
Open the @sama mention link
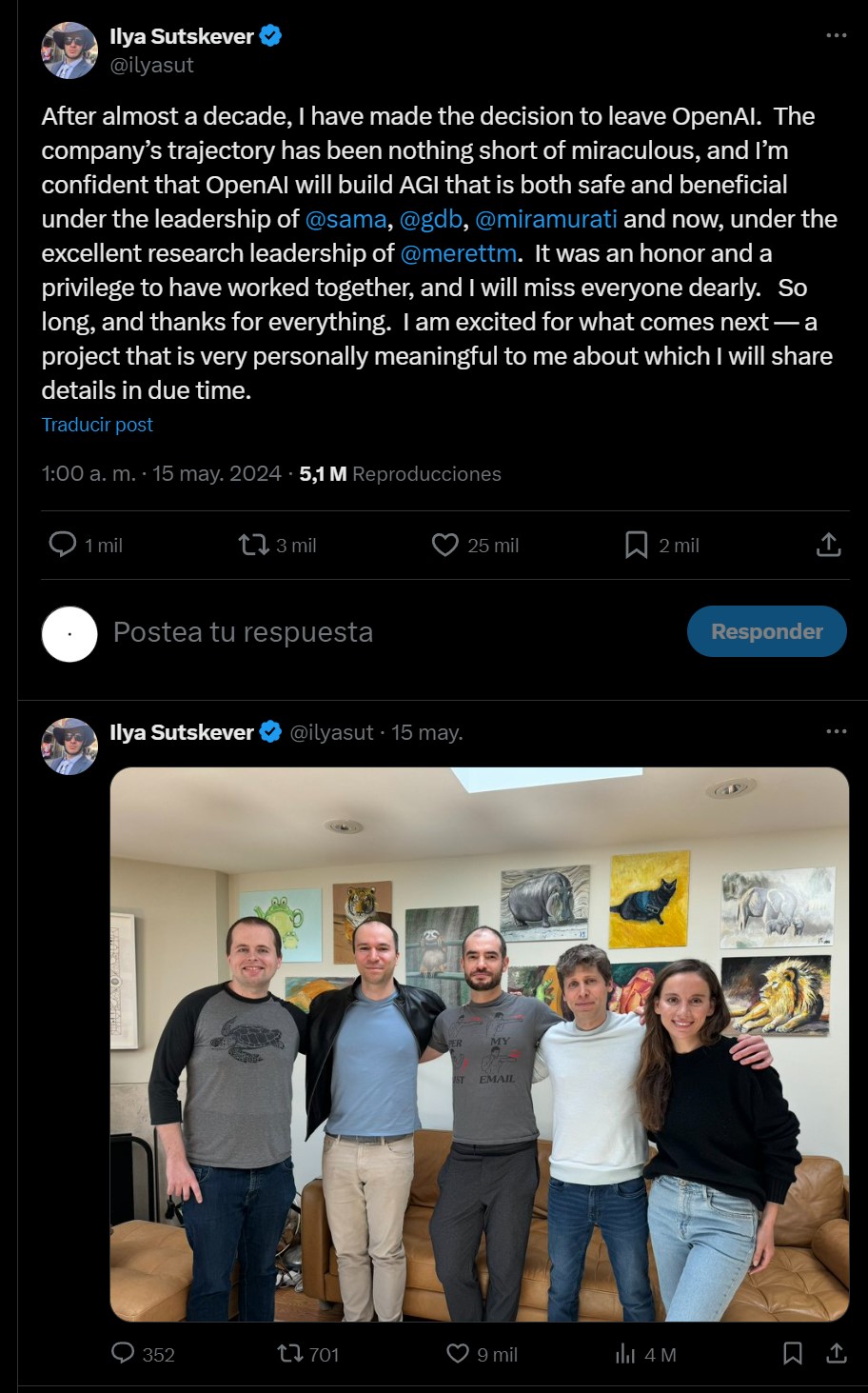(x=345, y=219)
